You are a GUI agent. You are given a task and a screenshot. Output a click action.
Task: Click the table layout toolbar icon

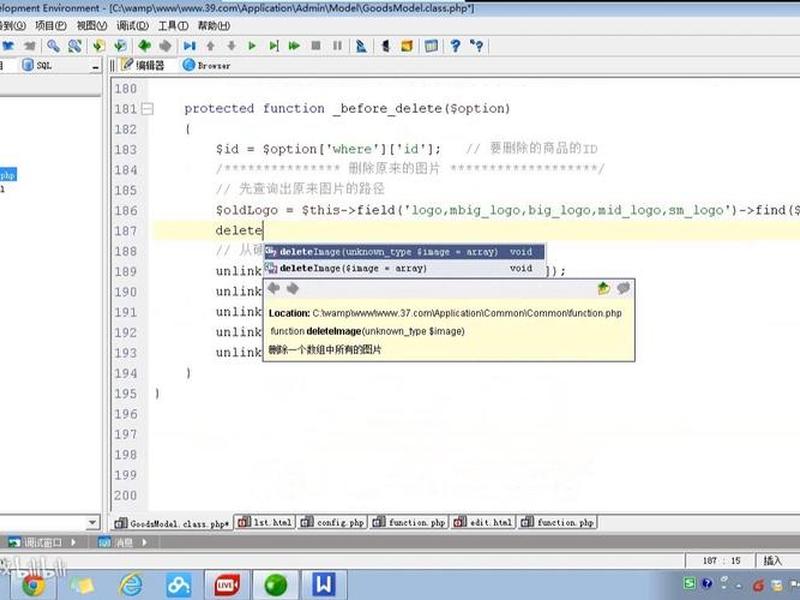pos(431,46)
